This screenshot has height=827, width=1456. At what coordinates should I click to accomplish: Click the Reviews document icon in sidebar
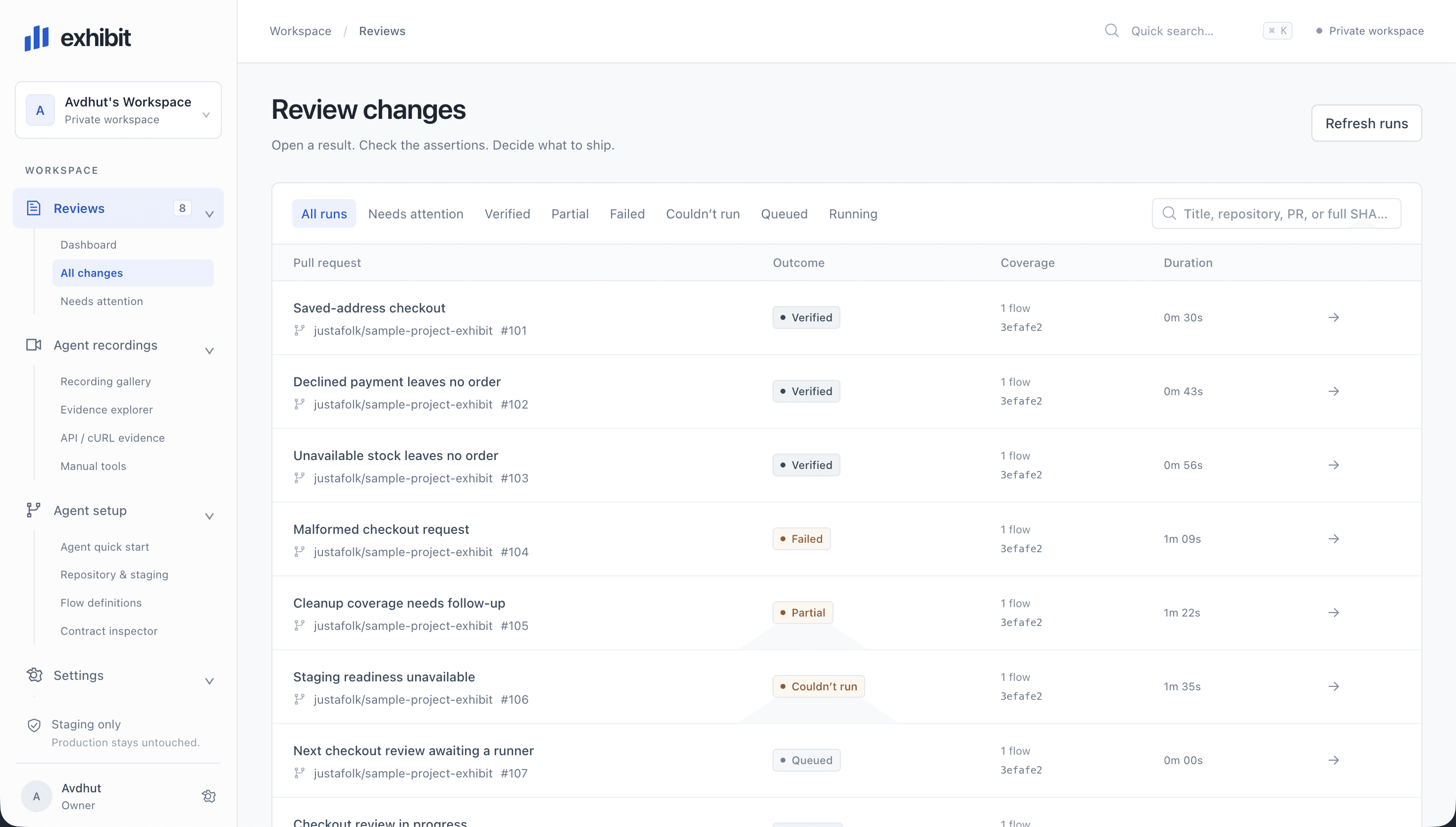coord(34,208)
